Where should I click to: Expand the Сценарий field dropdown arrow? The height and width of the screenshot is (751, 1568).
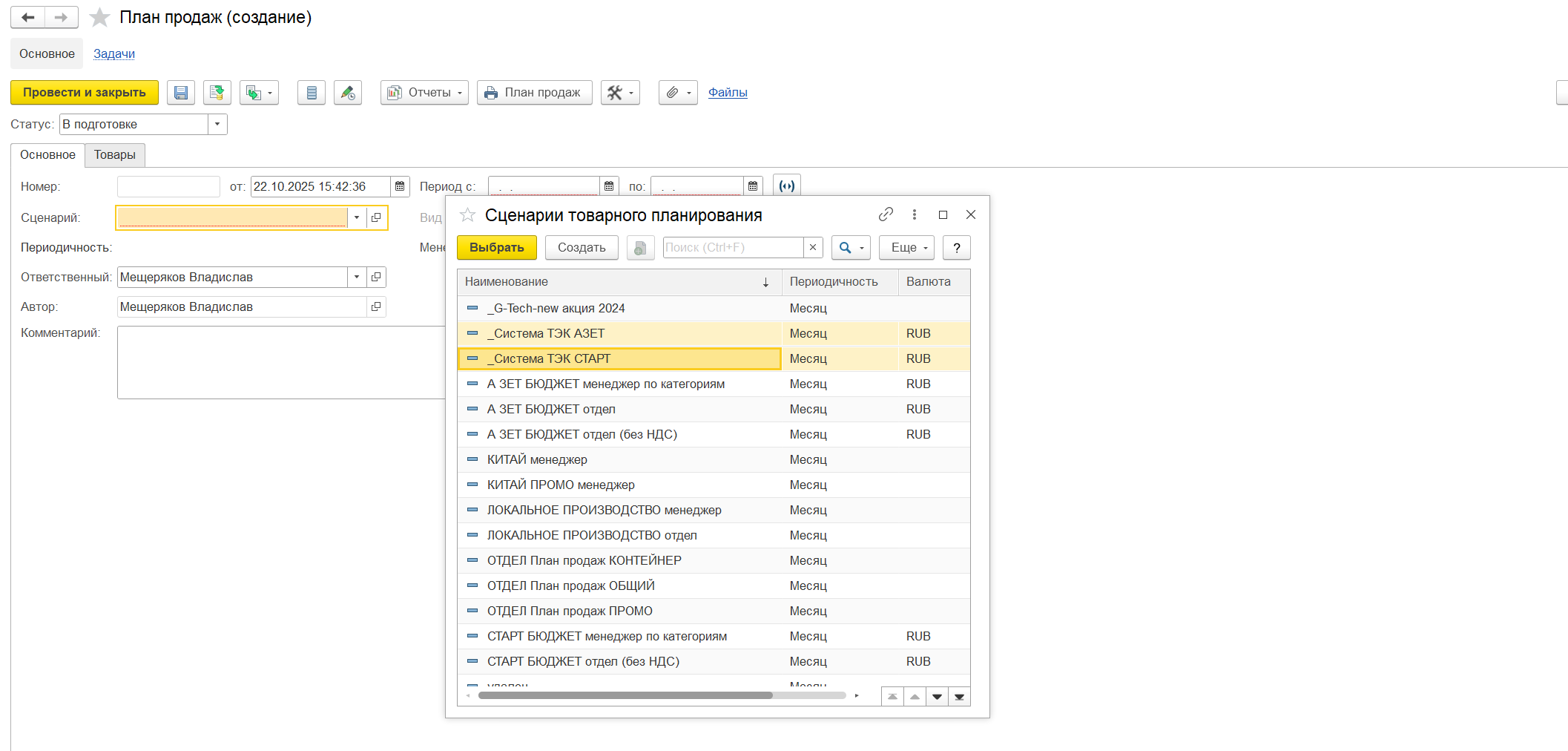[357, 217]
